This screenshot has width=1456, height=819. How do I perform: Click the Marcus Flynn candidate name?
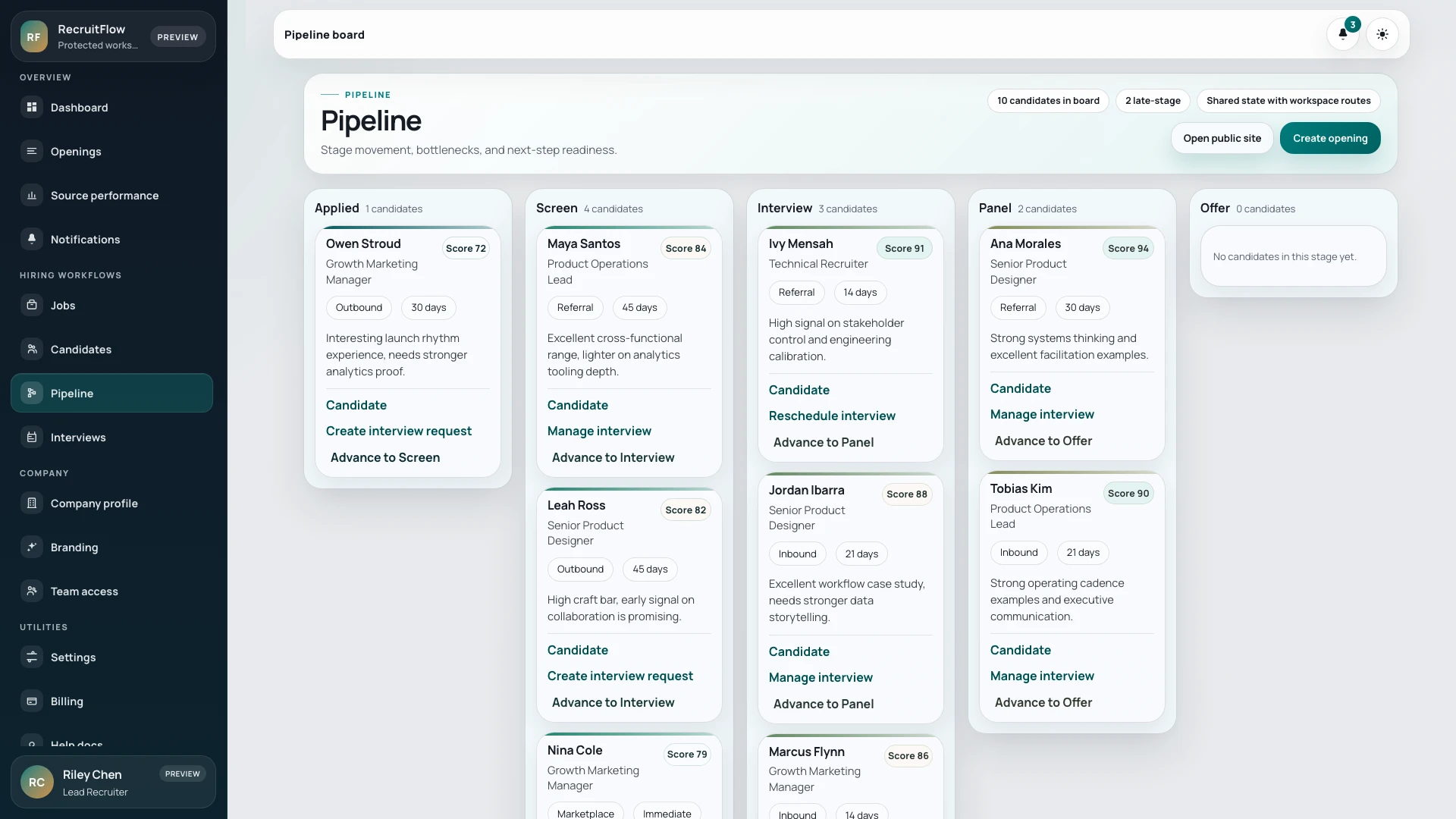tap(806, 752)
